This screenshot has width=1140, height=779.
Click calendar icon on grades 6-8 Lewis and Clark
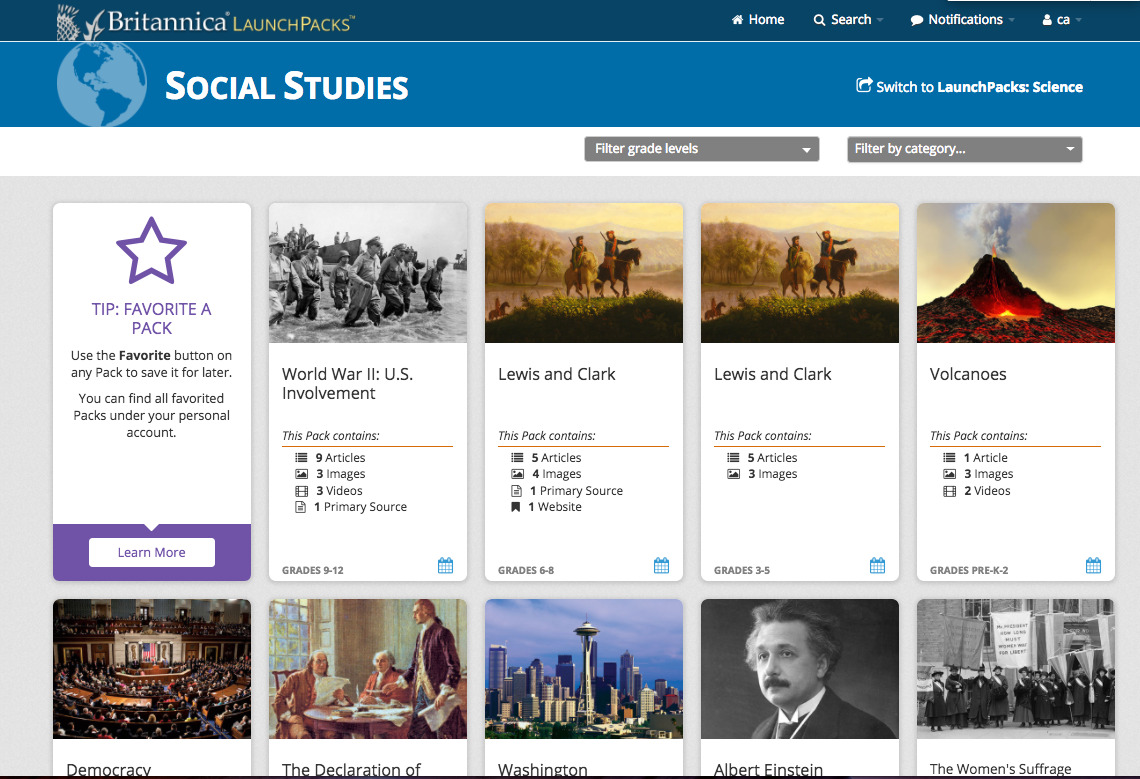click(x=661, y=565)
